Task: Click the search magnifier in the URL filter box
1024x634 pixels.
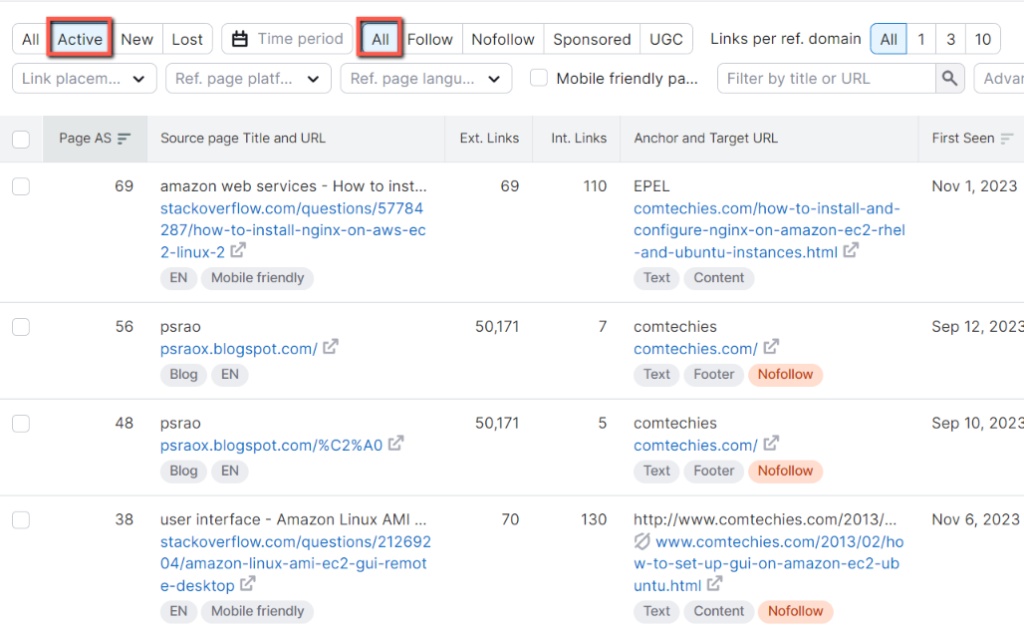Action: coord(948,78)
